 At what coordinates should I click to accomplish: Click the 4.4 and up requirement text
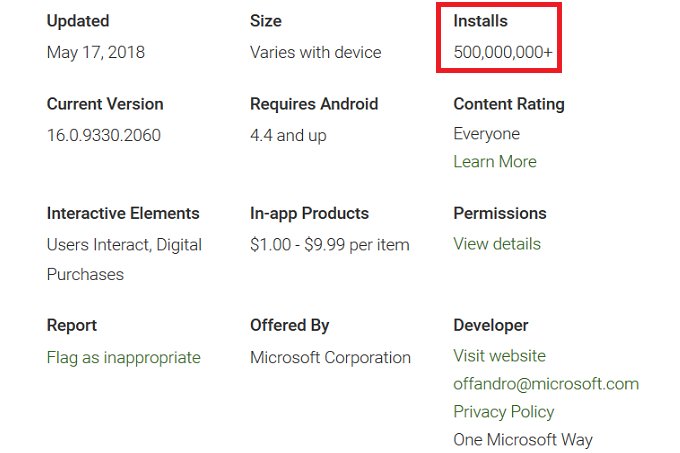pos(288,136)
